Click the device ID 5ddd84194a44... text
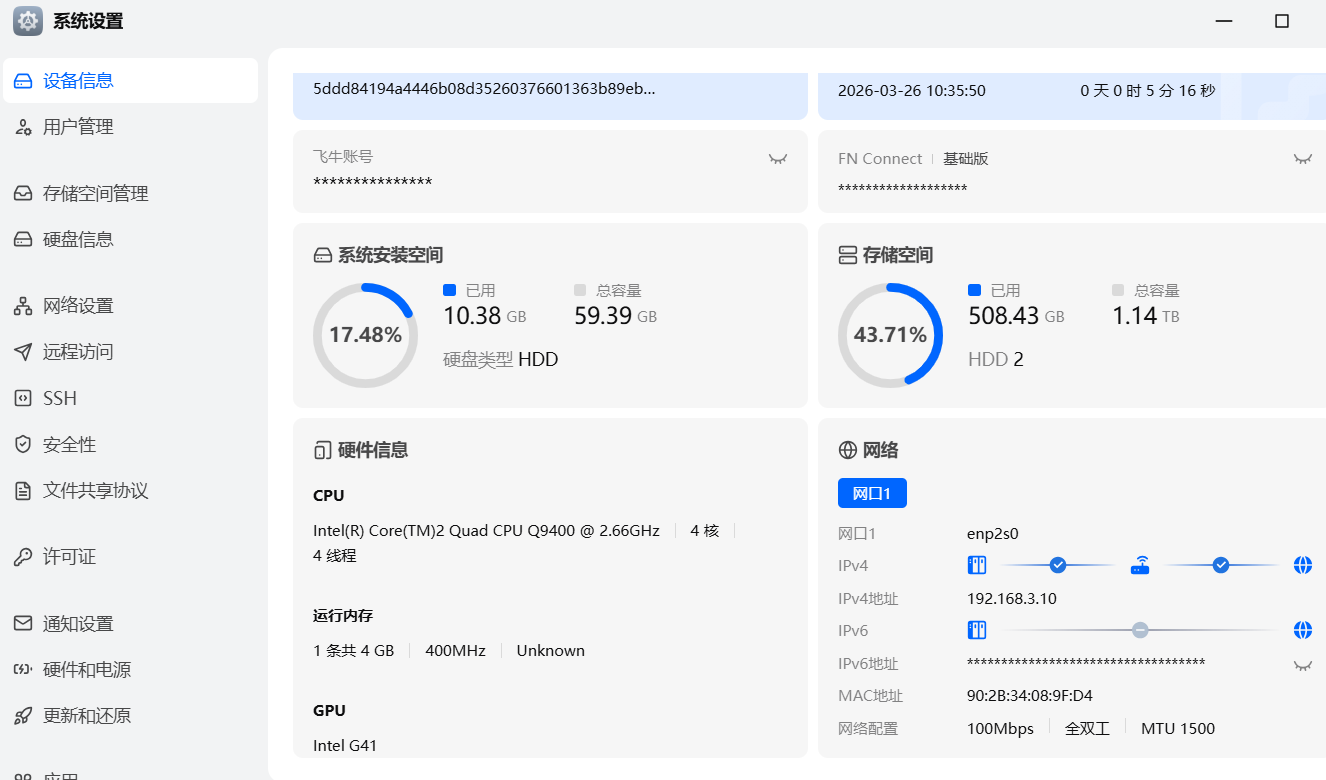The width and height of the screenshot is (1326, 780). pos(485,88)
